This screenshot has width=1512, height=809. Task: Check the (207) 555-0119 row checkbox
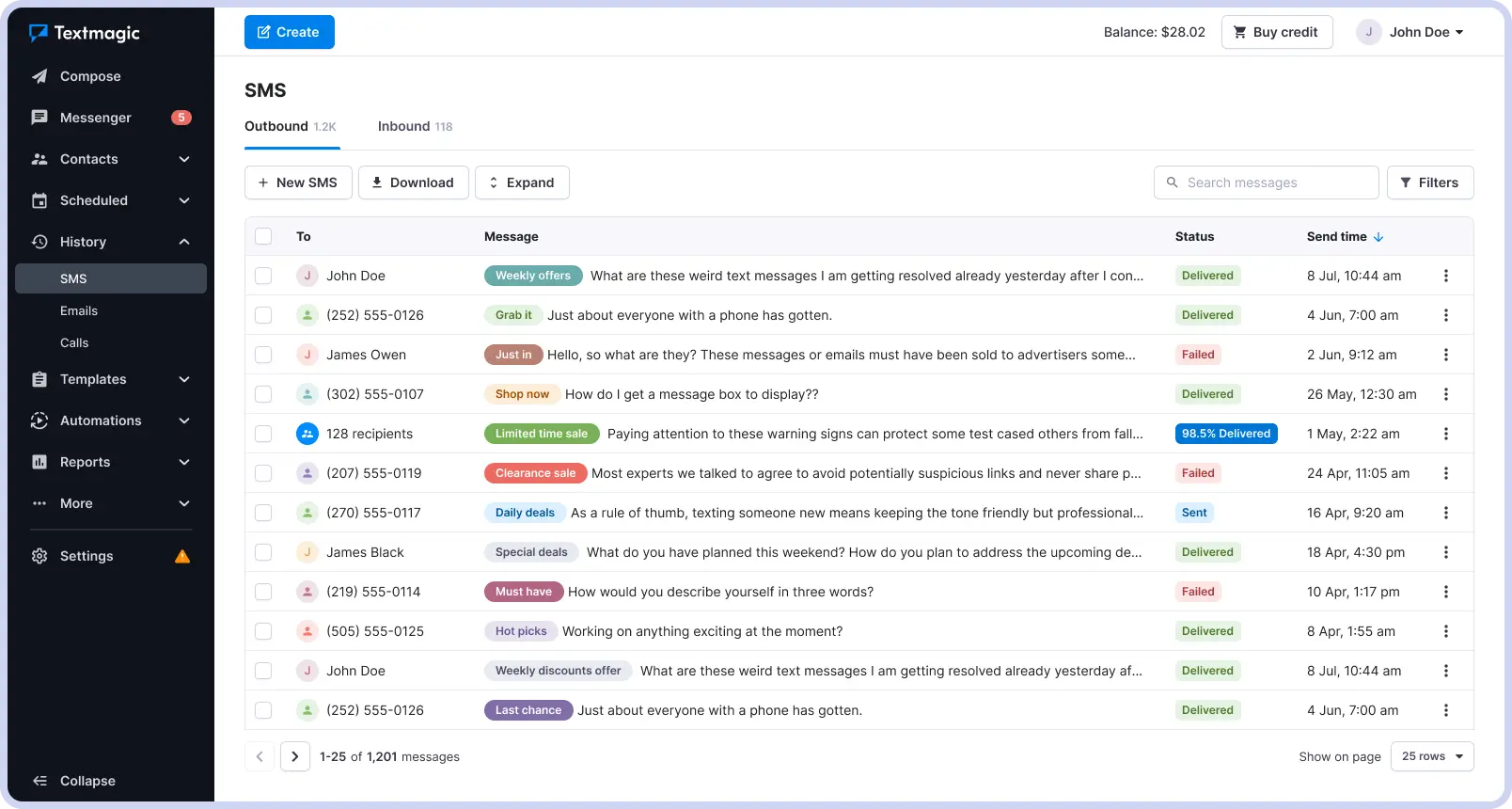tap(263, 473)
